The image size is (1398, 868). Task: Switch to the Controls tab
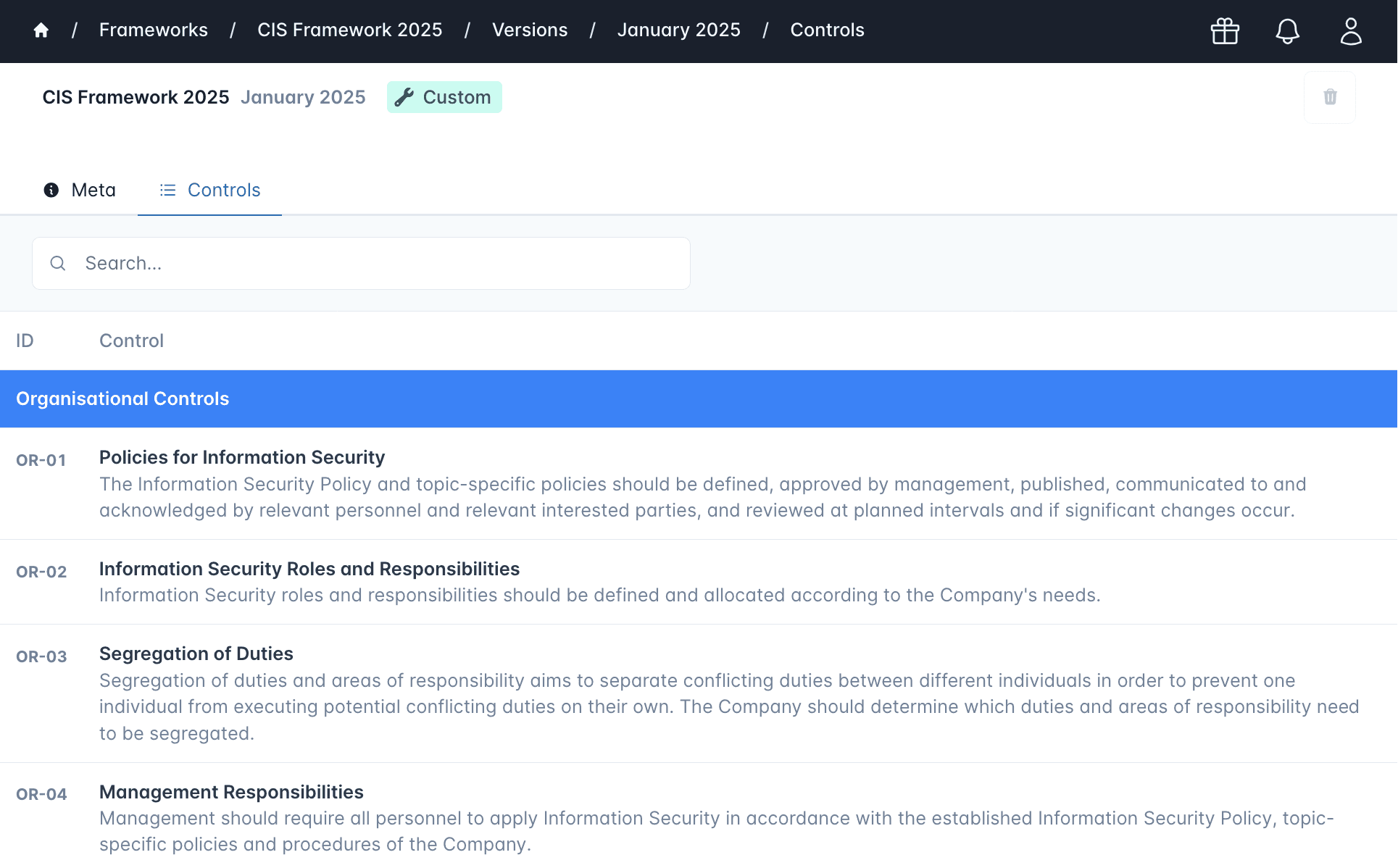point(210,190)
